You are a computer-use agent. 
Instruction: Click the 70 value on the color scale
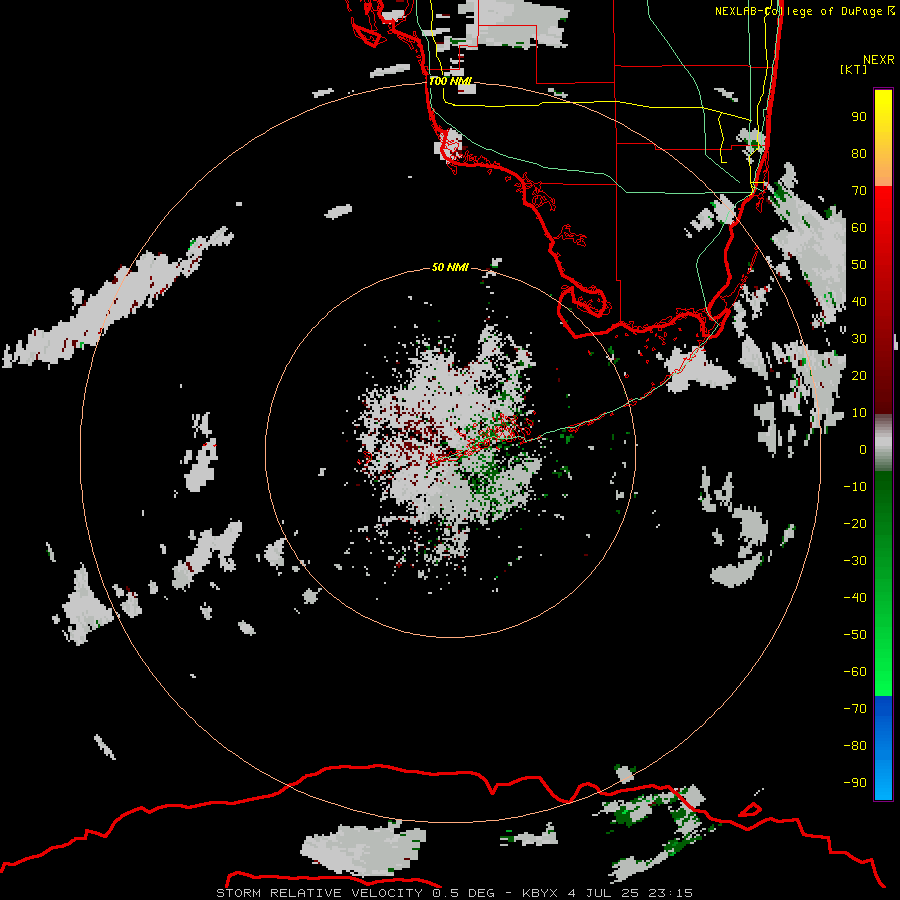pyautogui.click(x=859, y=191)
